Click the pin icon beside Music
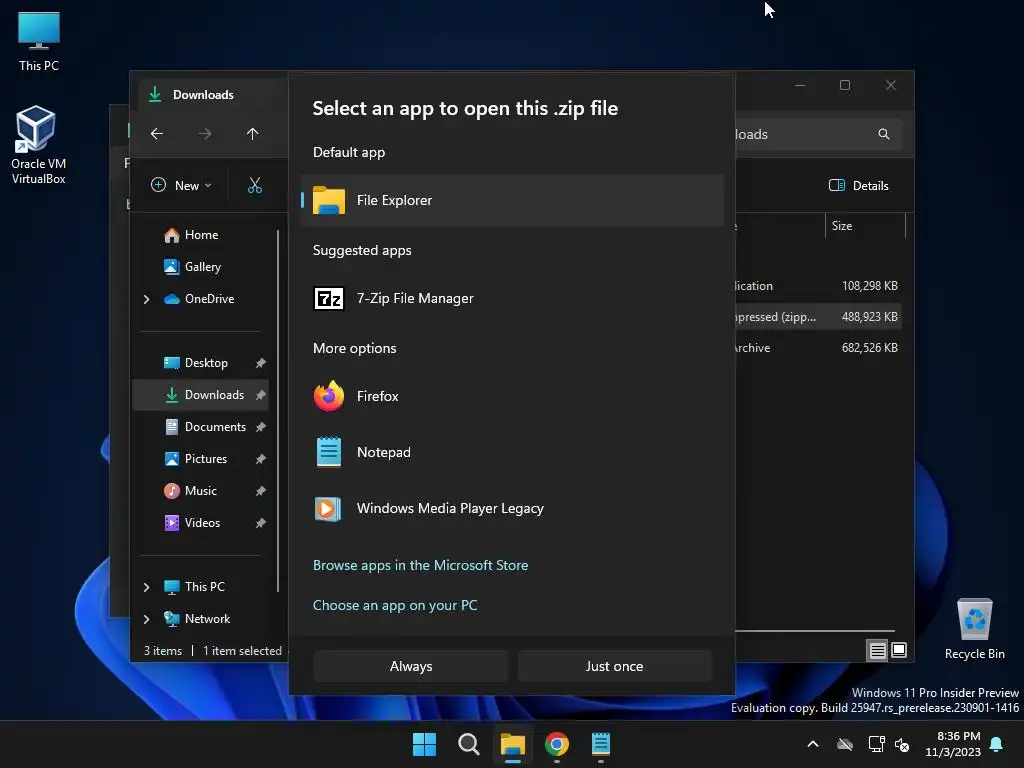The height and width of the screenshot is (768, 1024). pyautogui.click(x=261, y=491)
